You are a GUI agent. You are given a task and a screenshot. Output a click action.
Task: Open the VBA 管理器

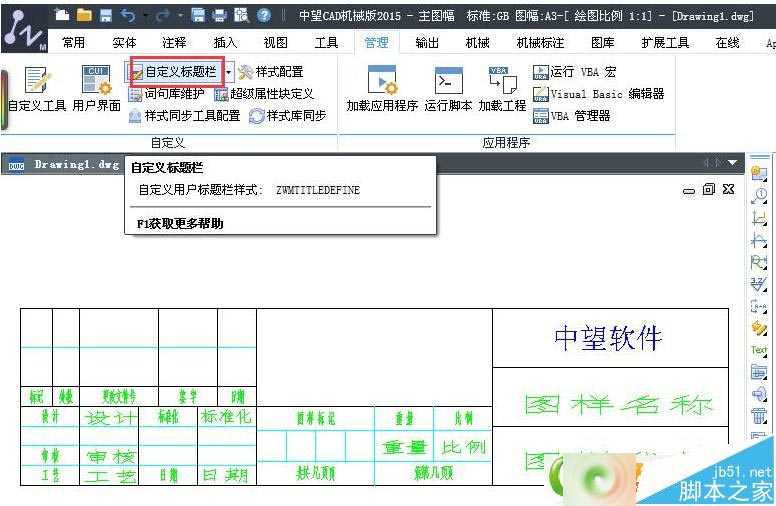point(572,116)
